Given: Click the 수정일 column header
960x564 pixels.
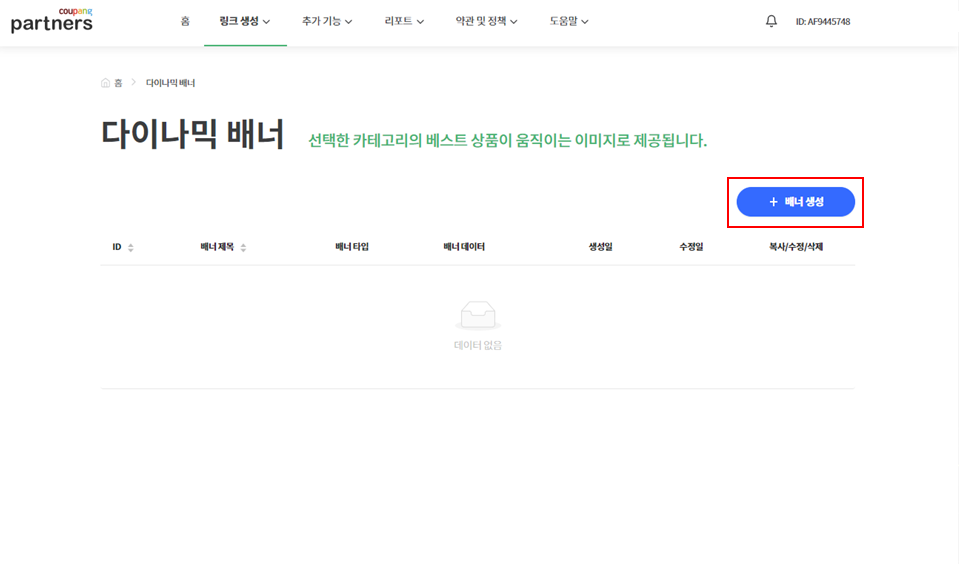Looking at the screenshot, I should 691,247.
